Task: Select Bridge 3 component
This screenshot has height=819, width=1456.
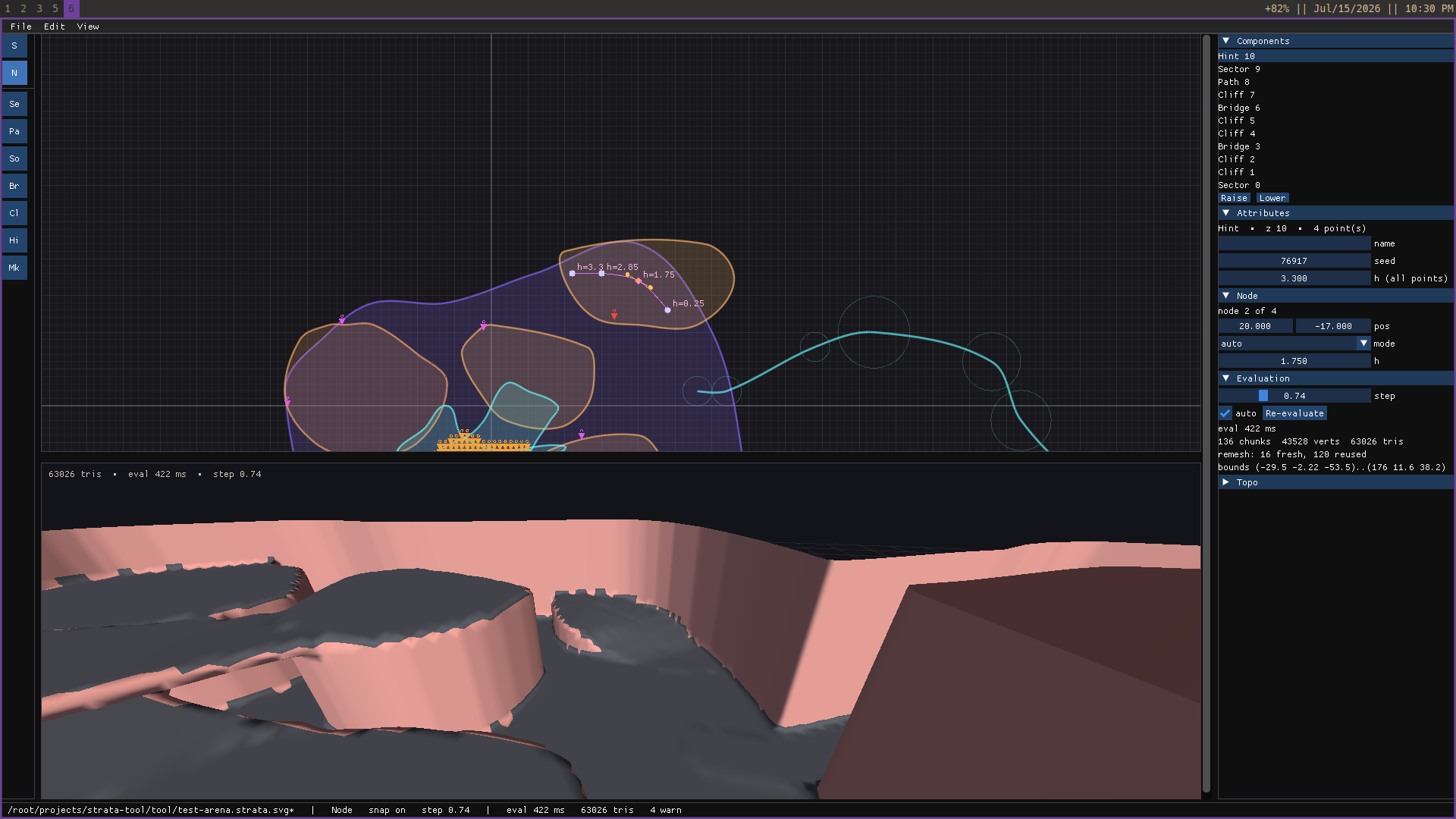Action: click(1335, 146)
